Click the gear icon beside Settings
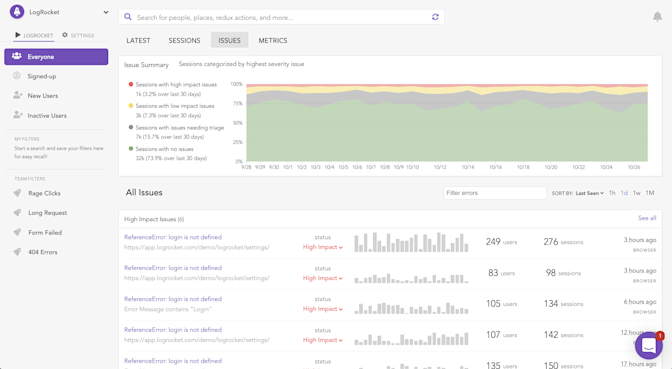This screenshot has width=672, height=369. [x=65, y=35]
